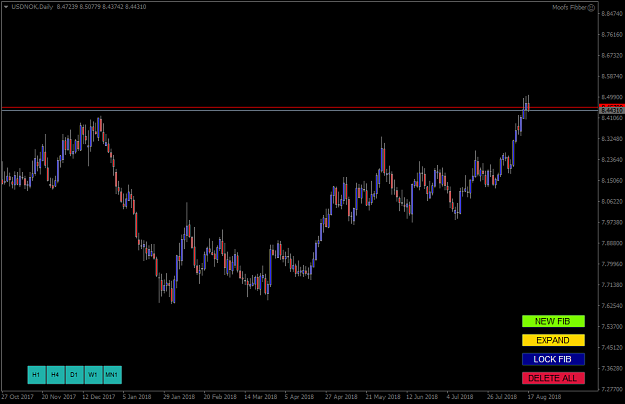This screenshot has width=625, height=404.
Task: Click the LOCK FIB button
Action: [x=553, y=359]
